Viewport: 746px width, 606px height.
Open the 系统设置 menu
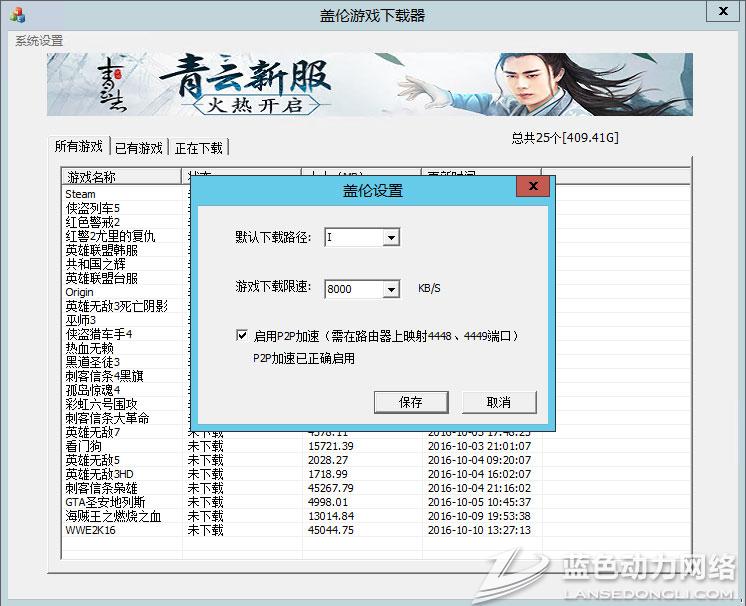39,41
